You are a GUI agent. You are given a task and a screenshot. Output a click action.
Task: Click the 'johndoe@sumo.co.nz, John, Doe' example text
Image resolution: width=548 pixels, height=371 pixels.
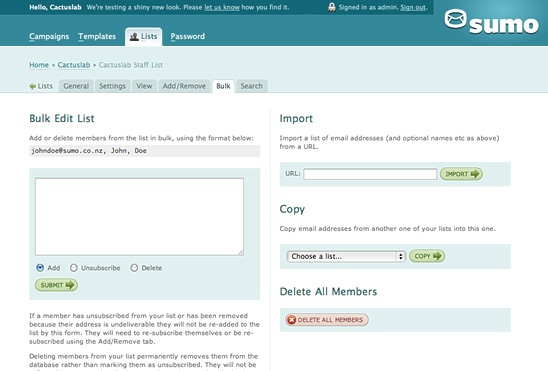click(x=89, y=151)
